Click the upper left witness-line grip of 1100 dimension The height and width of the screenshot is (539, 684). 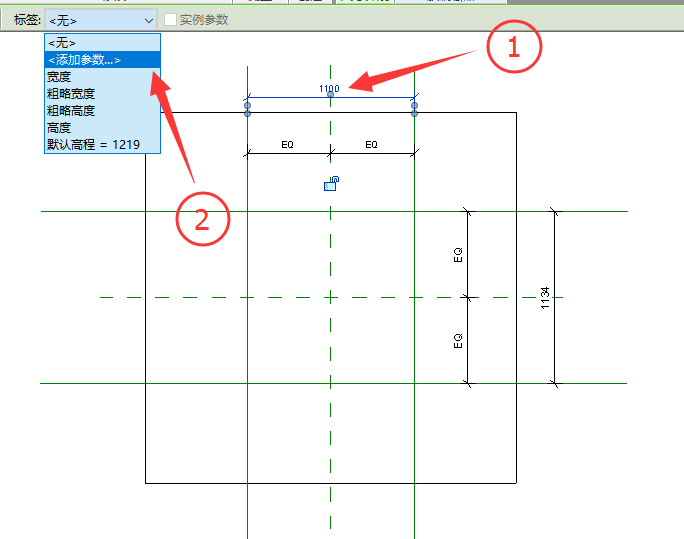(247, 106)
